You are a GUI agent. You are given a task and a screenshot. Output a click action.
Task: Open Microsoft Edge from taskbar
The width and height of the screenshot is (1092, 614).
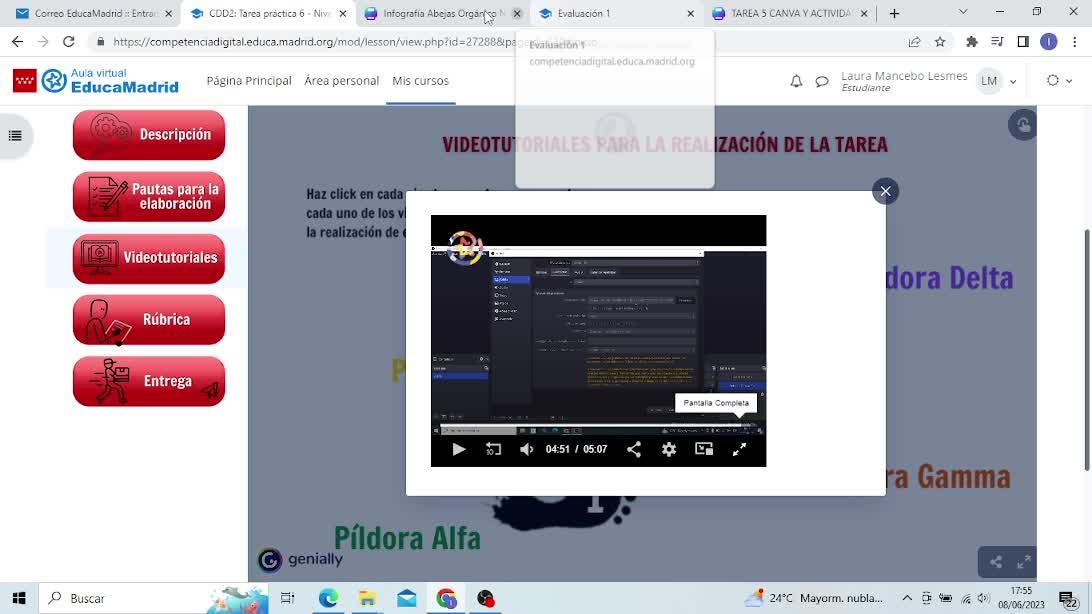coord(328,598)
